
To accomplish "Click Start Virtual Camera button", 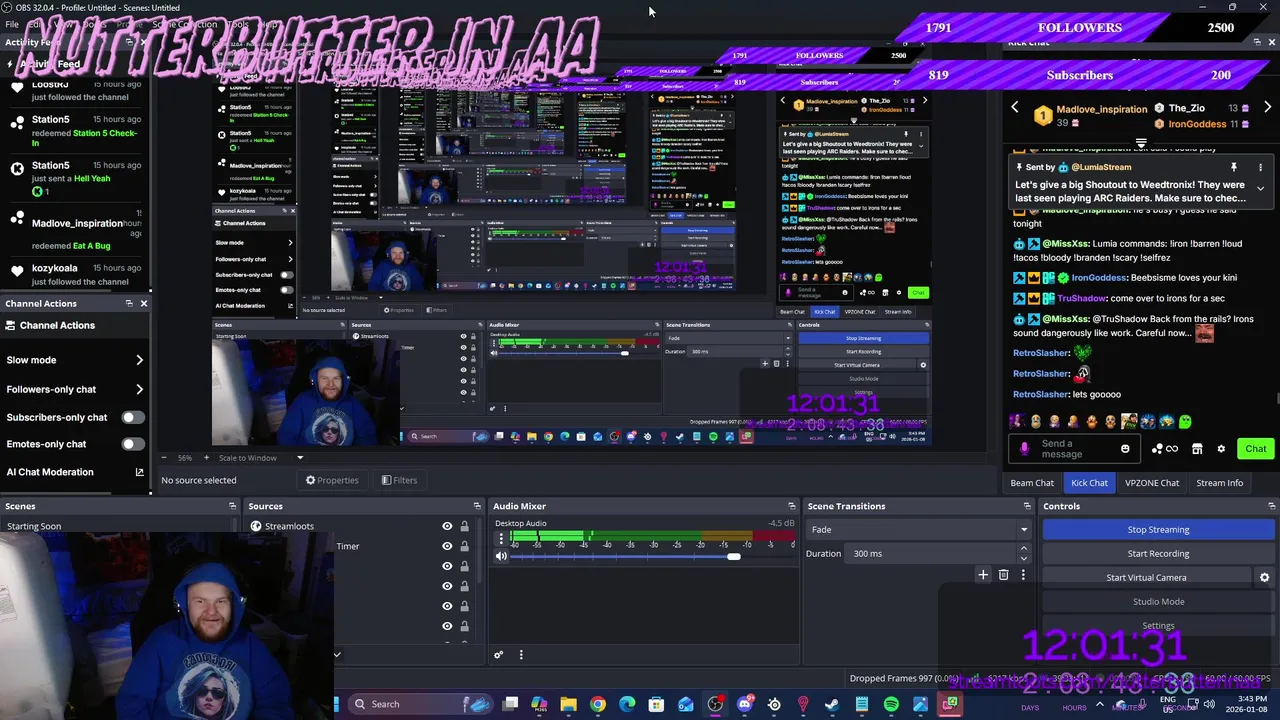I will coord(1146,578).
